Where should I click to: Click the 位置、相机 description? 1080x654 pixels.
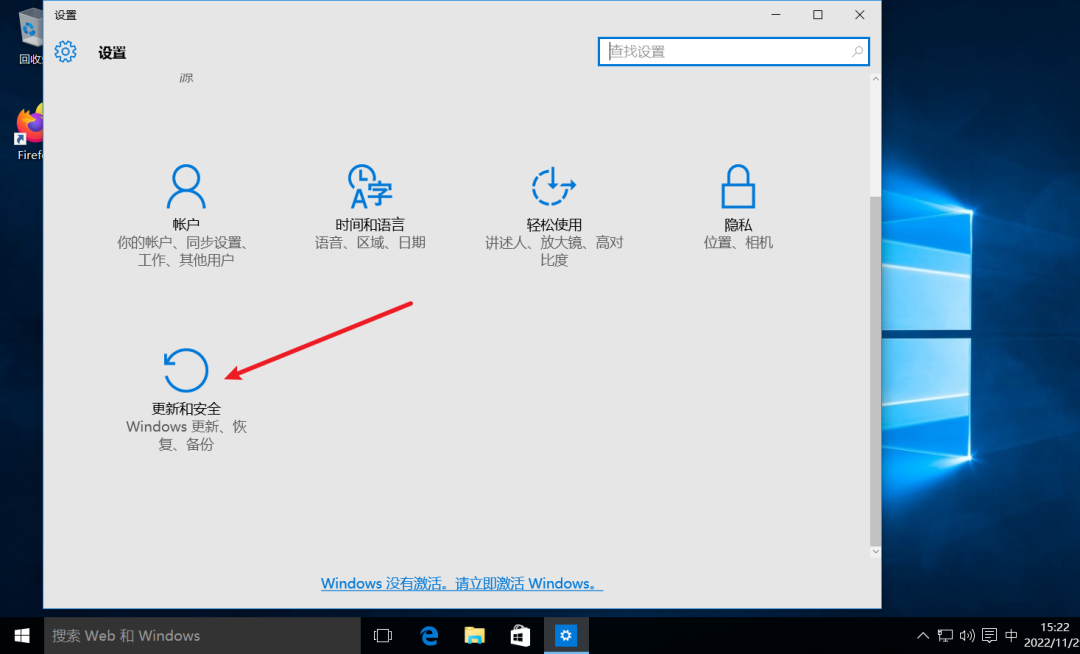738,242
